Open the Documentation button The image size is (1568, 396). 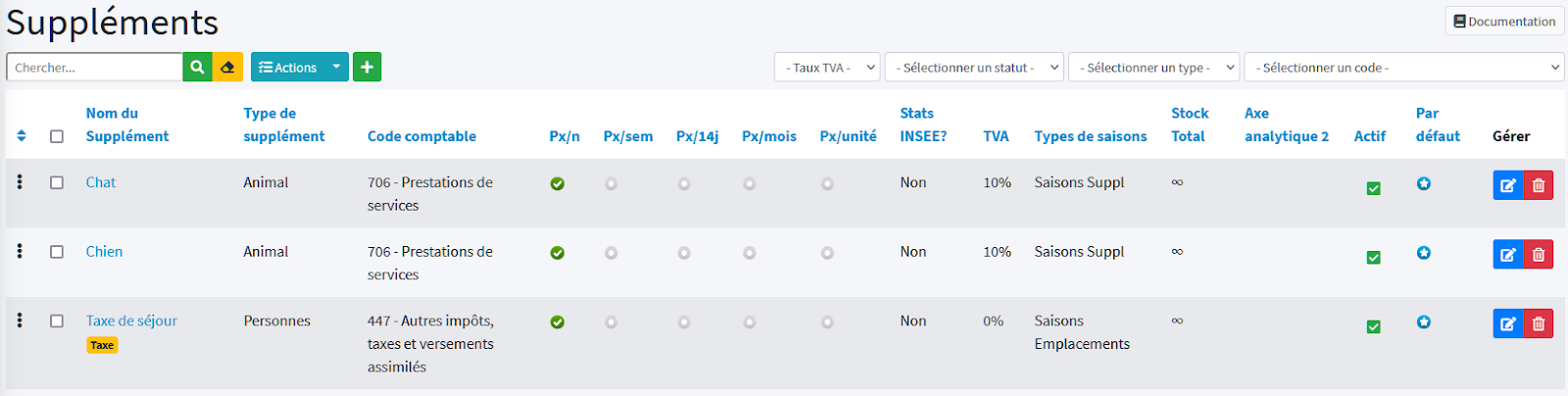[1503, 22]
